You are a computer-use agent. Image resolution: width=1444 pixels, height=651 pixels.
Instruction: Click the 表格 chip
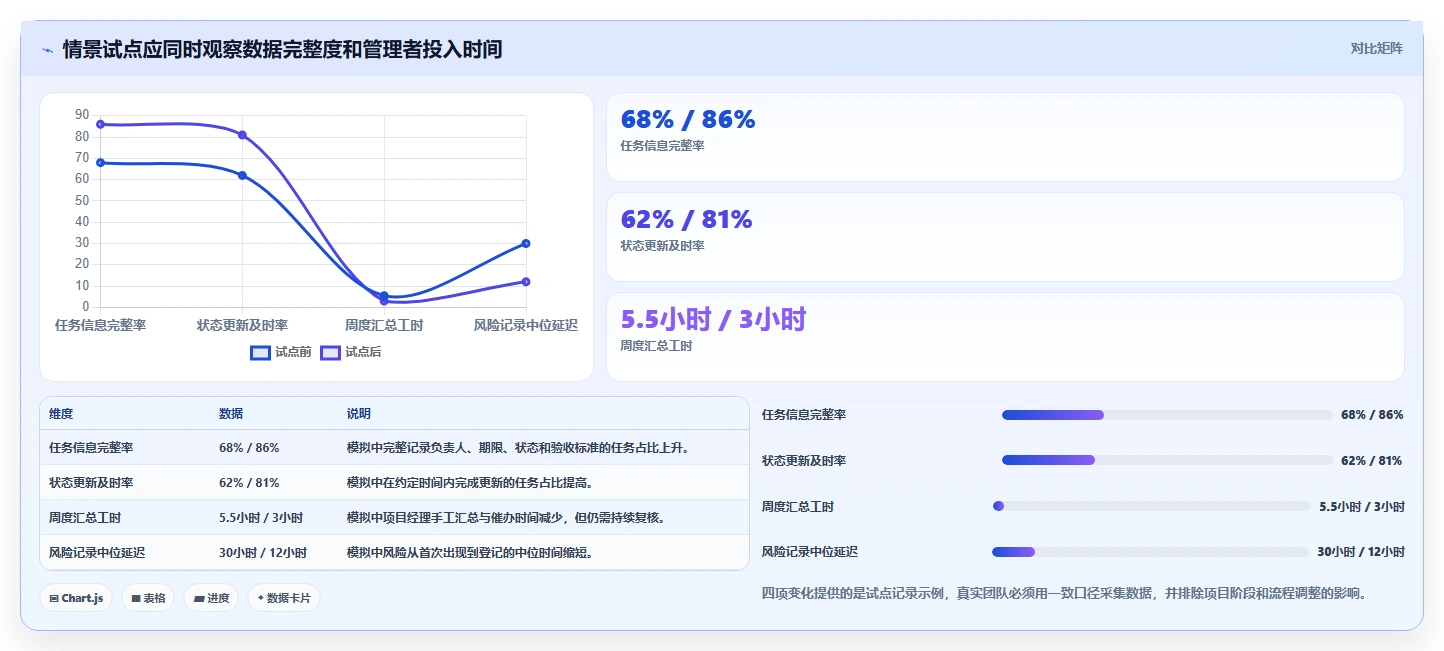point(148,598)
